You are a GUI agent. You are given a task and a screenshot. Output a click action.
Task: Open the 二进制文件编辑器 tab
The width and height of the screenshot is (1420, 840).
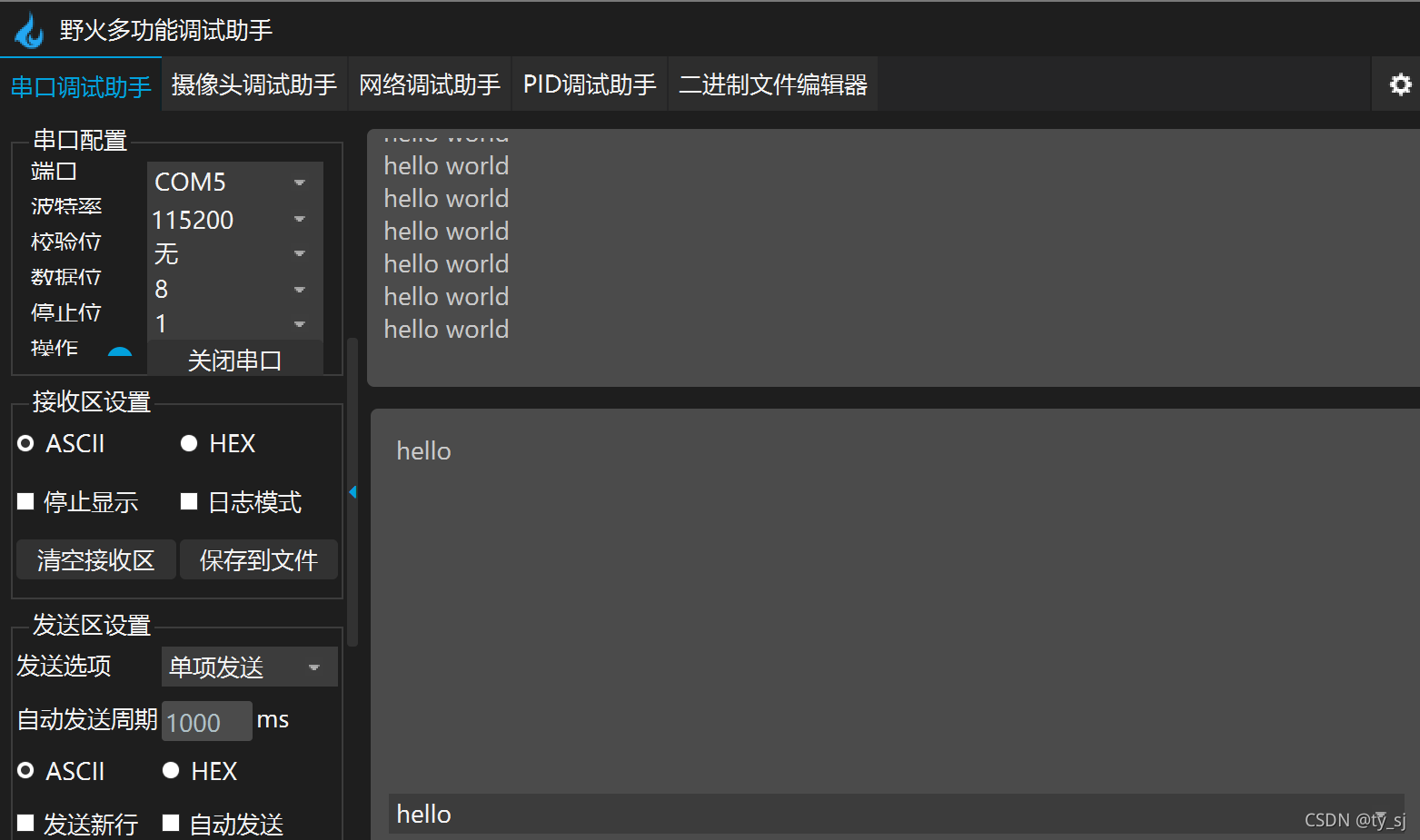tap(773, 84)
